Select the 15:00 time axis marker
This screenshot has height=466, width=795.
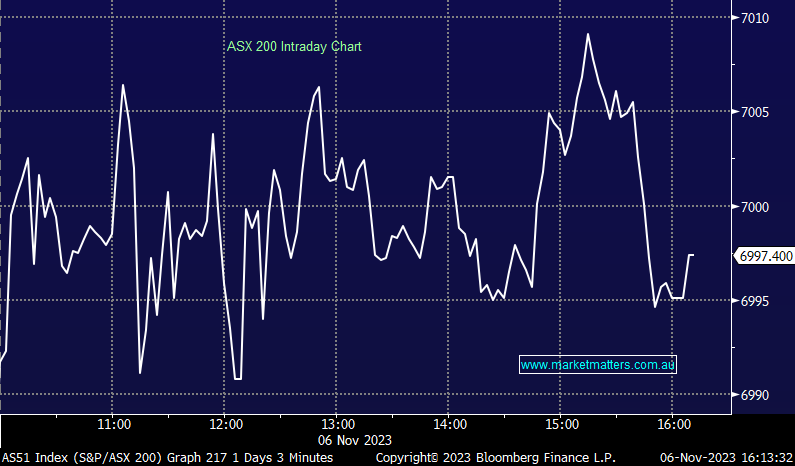tap(561, 424)
